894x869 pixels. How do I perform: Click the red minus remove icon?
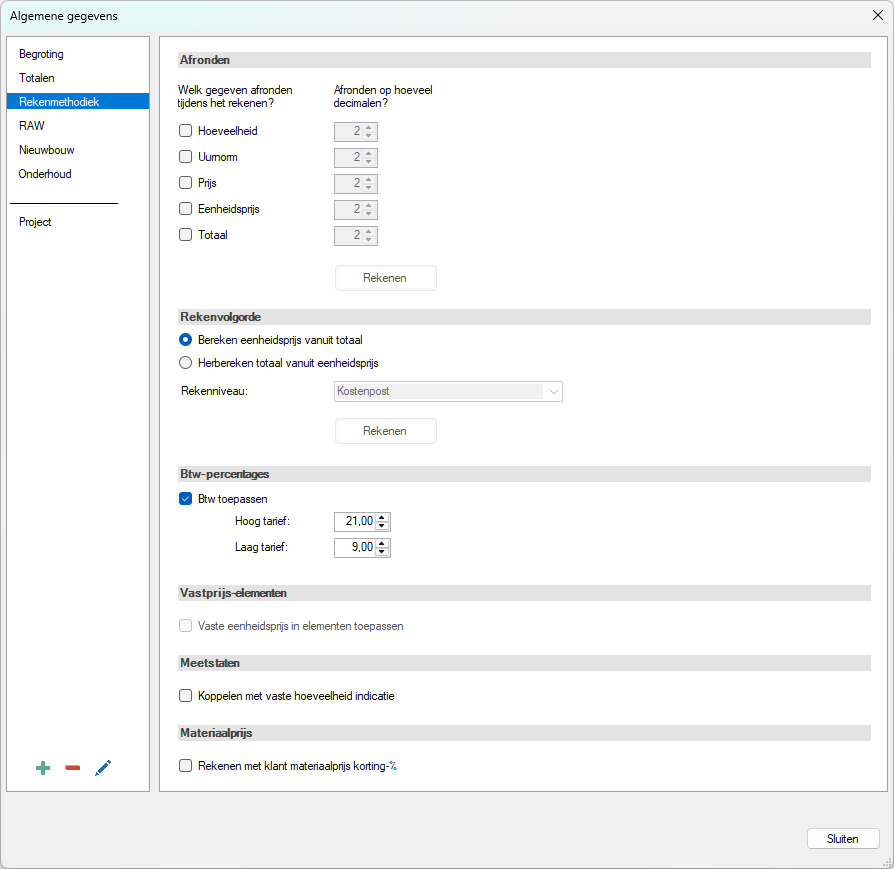[72, 768]
